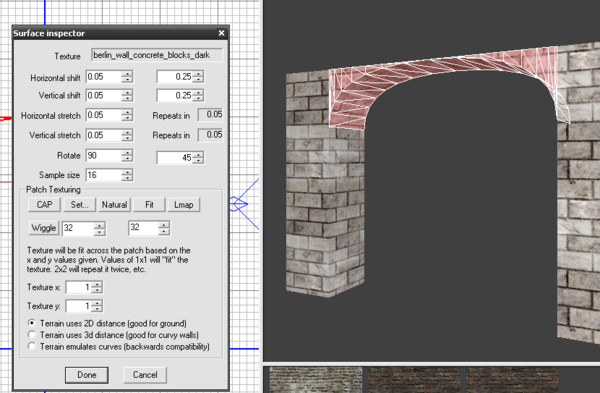This screenshot has height=393, width=600.
Task: Select Terrain emulates curves option
Action: pos(32,346)
